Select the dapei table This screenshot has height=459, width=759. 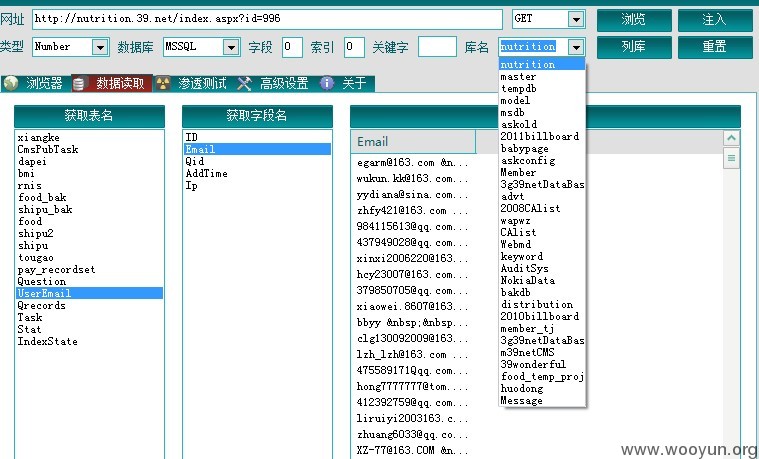(89, 162)
